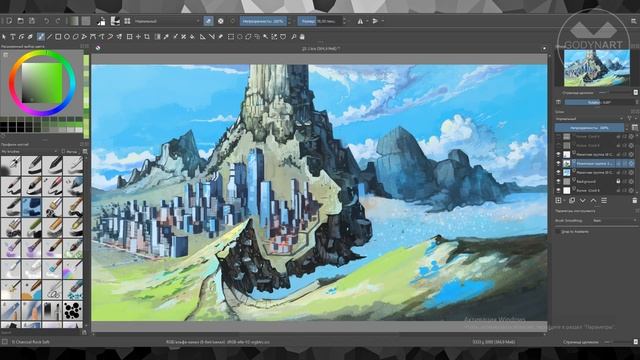
Task: Select the Crop tool
Action: (x=147, y=37)
